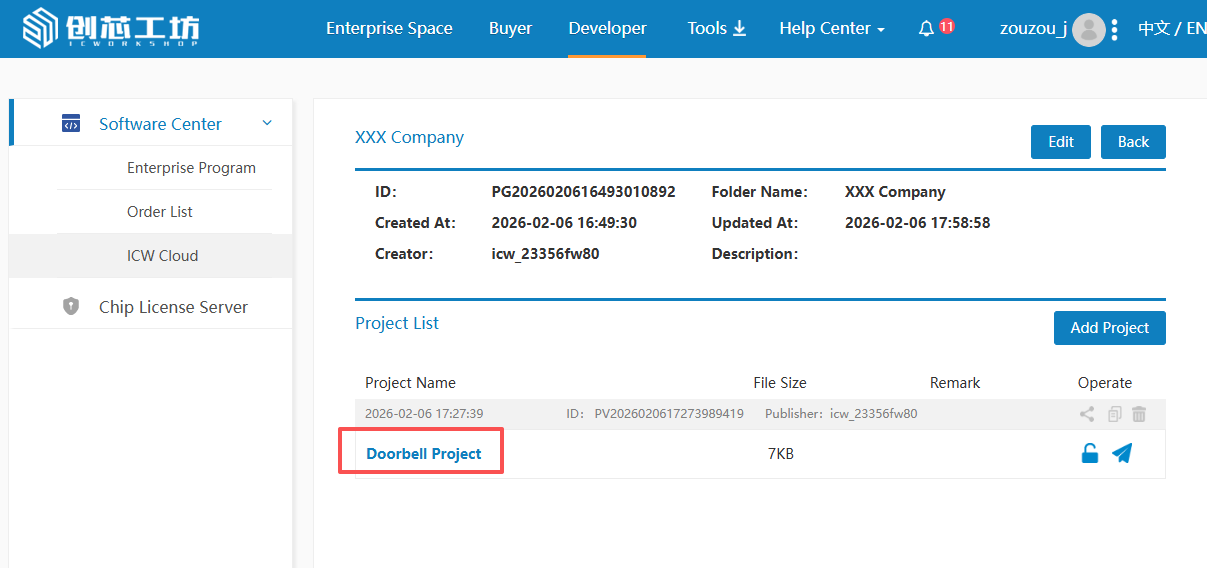Screen dimensions: 1207x568
Task: Select ICW Cloud in the sidebar
Action: (162, 256)
